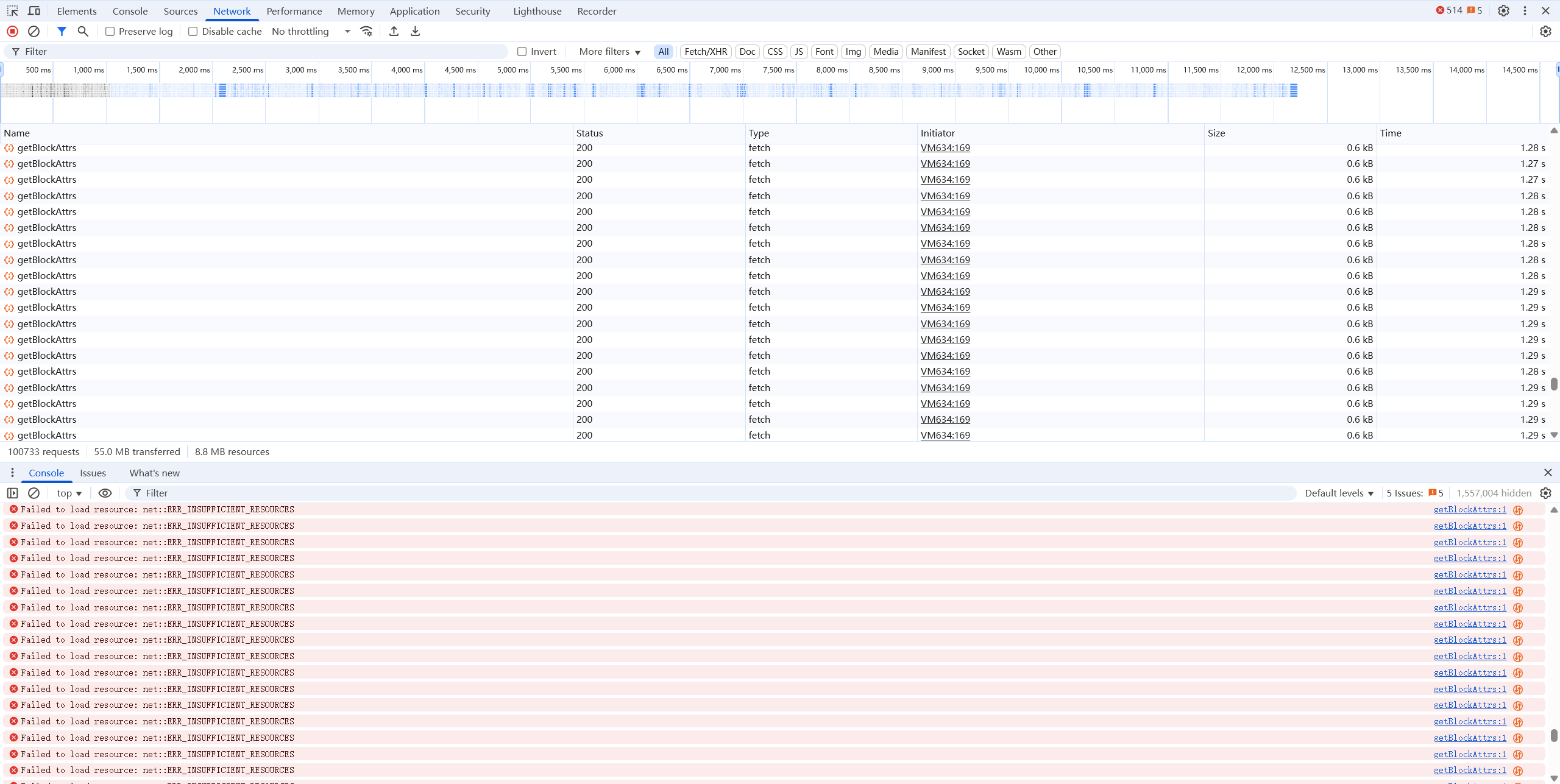Image resolution: width=1560 pixels, height=784 pixels.
Task: Click the import HAR upload icon
Action: (x=394, y=31)
